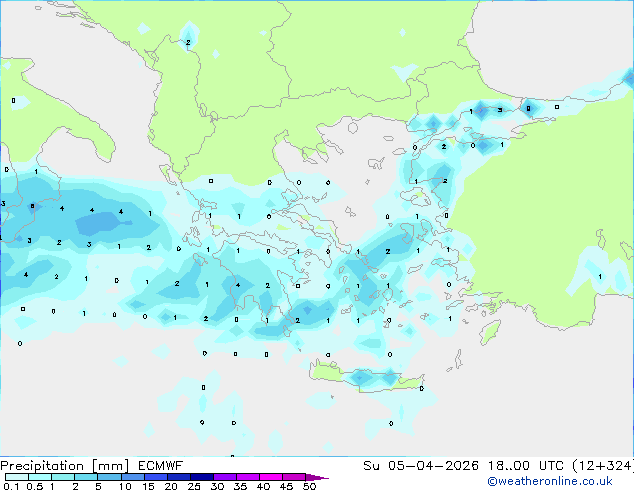634x490 pixels.
Task: Click the "30" legend scale value
Action: click(217, 486)
